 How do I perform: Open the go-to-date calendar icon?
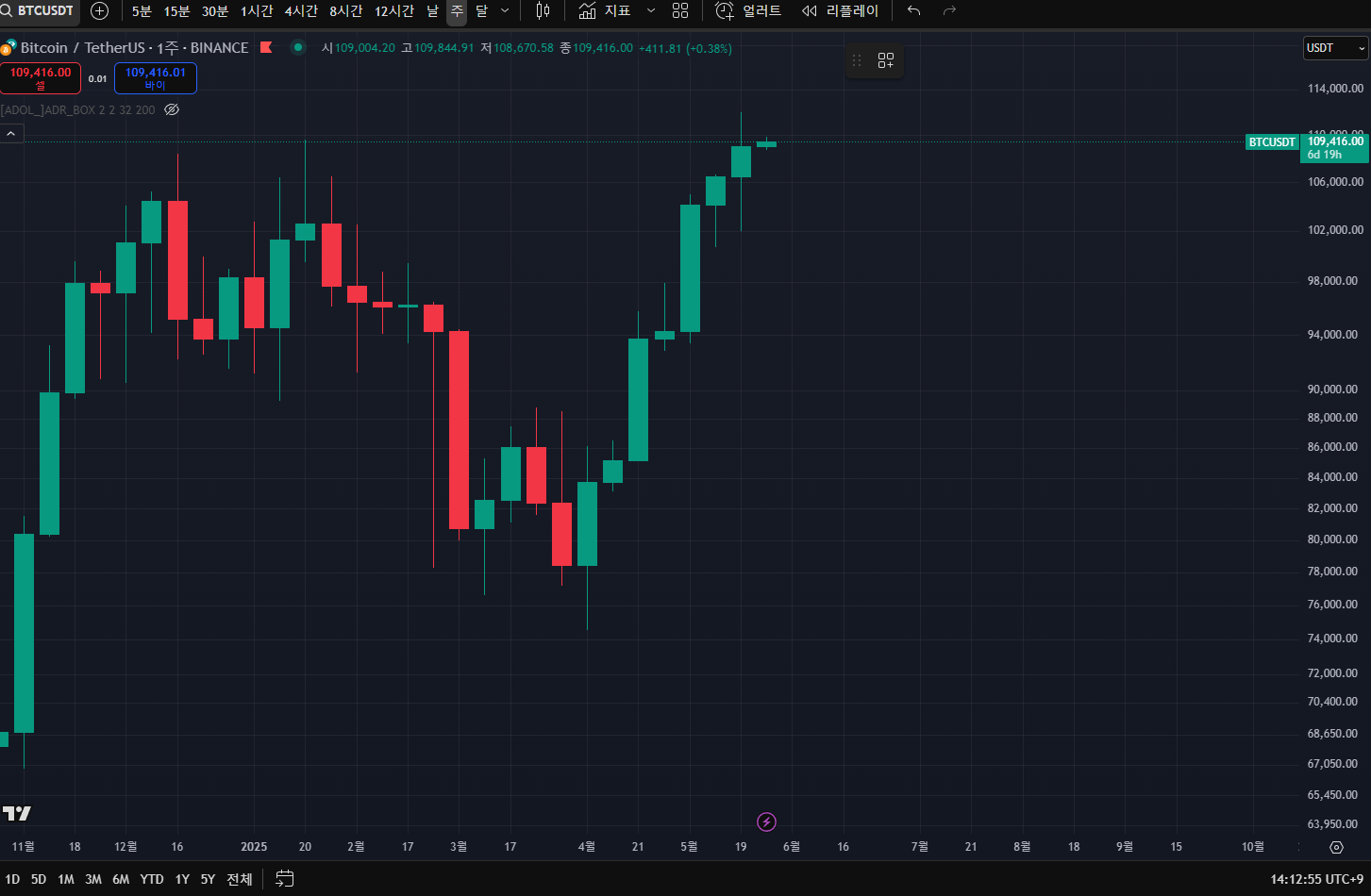click(285, 879)
